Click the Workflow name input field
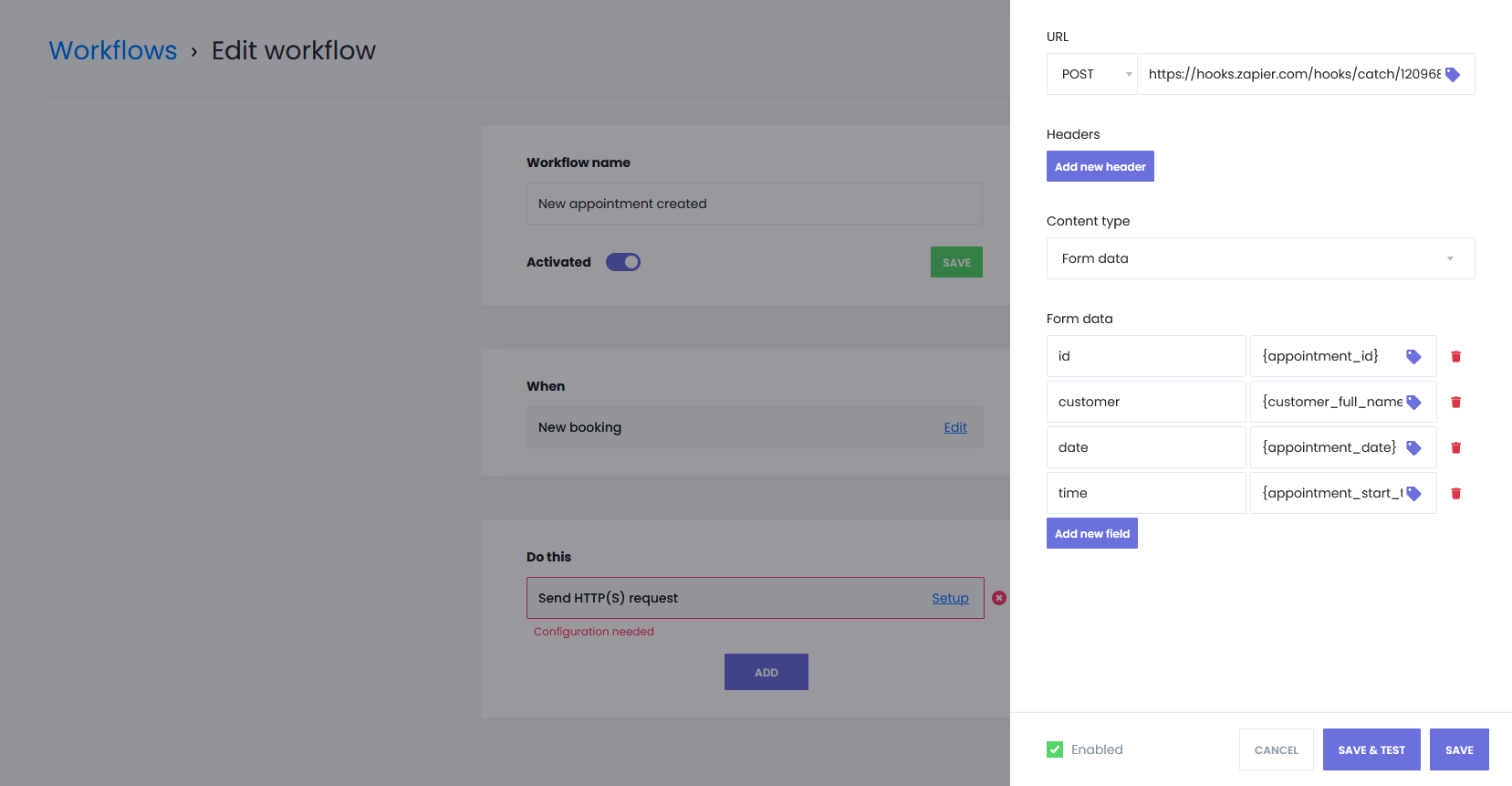 754,204
